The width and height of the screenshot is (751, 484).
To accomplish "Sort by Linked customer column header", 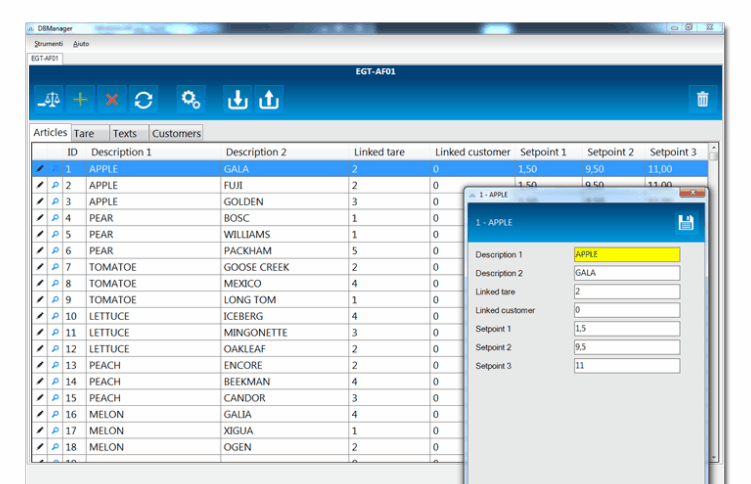I will click(x=472, y=152).
